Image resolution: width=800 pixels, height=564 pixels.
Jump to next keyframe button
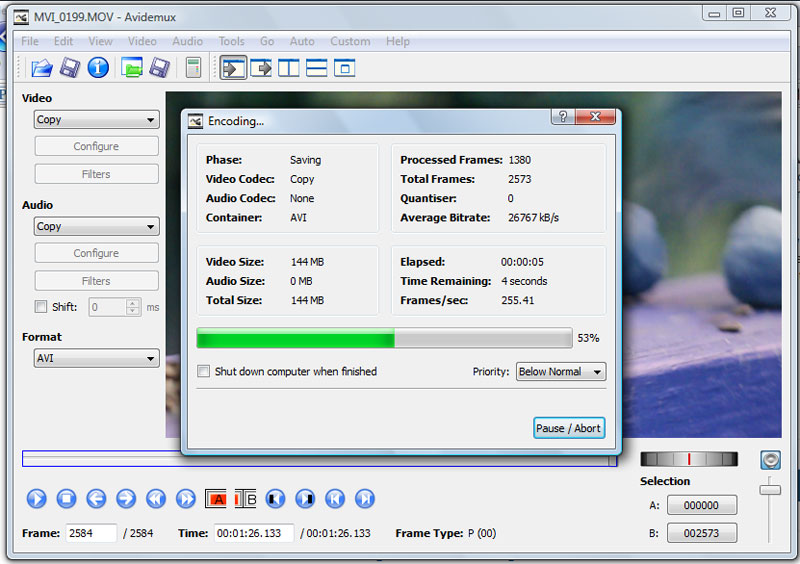click(186, 498)
